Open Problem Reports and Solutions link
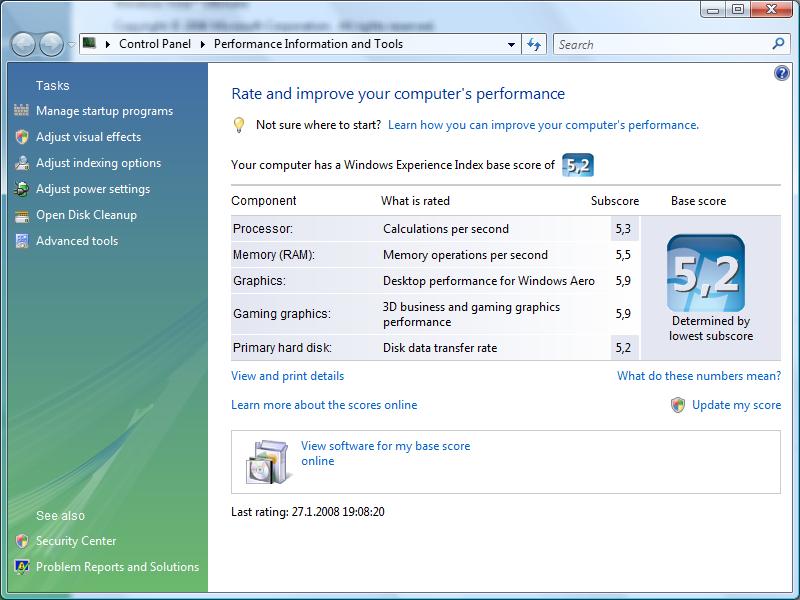Image resolution: width=800 pixels, height=600 pixels. coord(117,567)
